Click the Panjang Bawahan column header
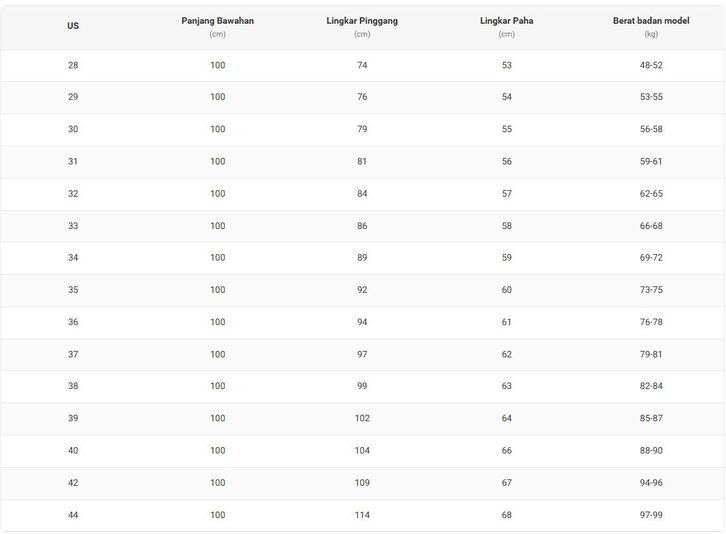This screenshot has width=726, height=534. click(x=217, y=21)
